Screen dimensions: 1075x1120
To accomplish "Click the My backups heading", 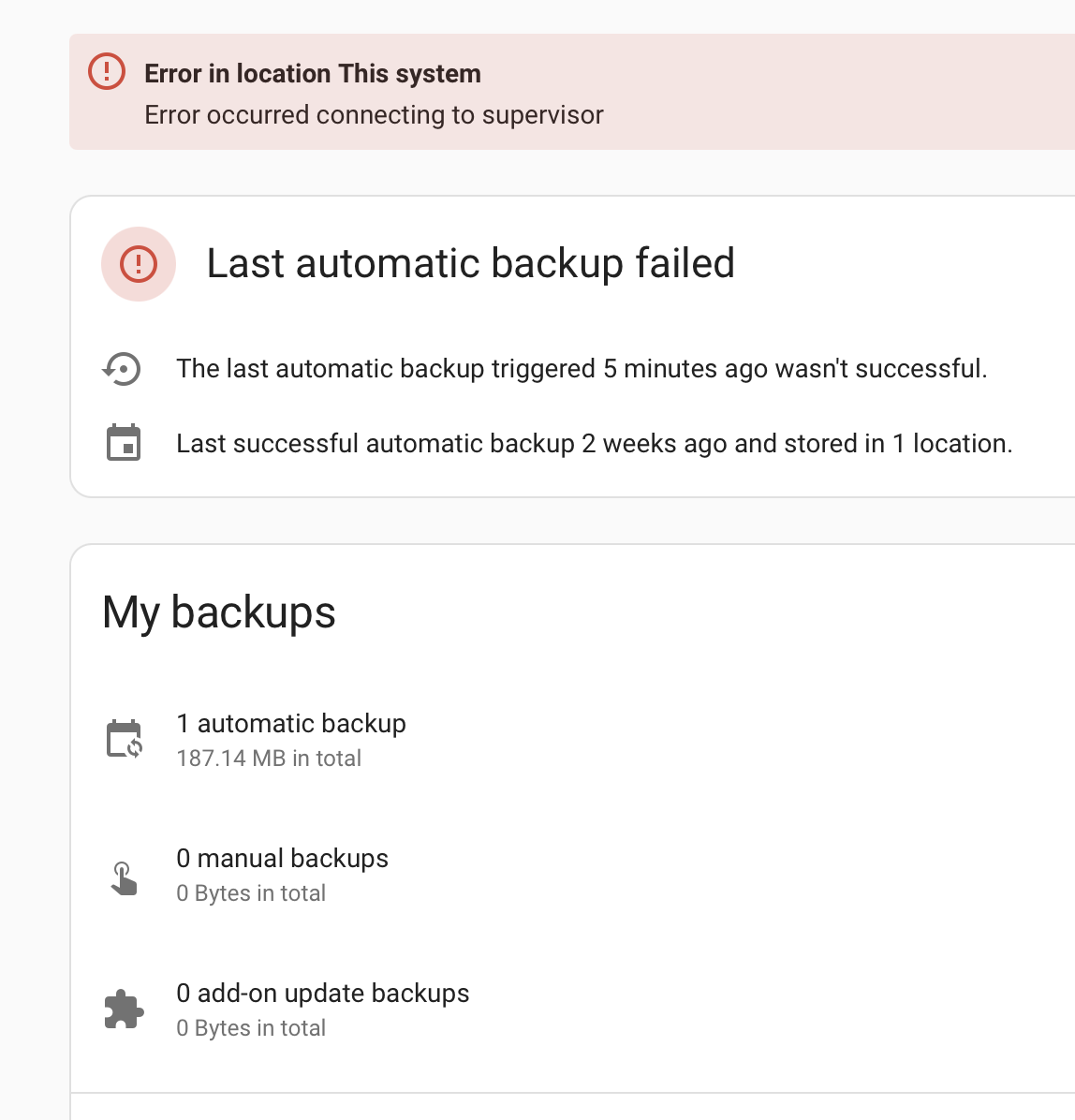I will (218, 612).
